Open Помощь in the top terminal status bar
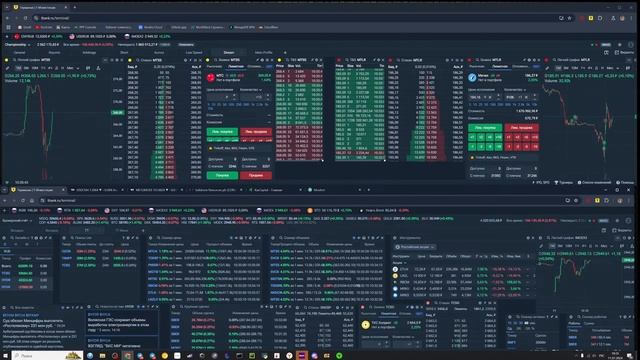 [624, 182]
